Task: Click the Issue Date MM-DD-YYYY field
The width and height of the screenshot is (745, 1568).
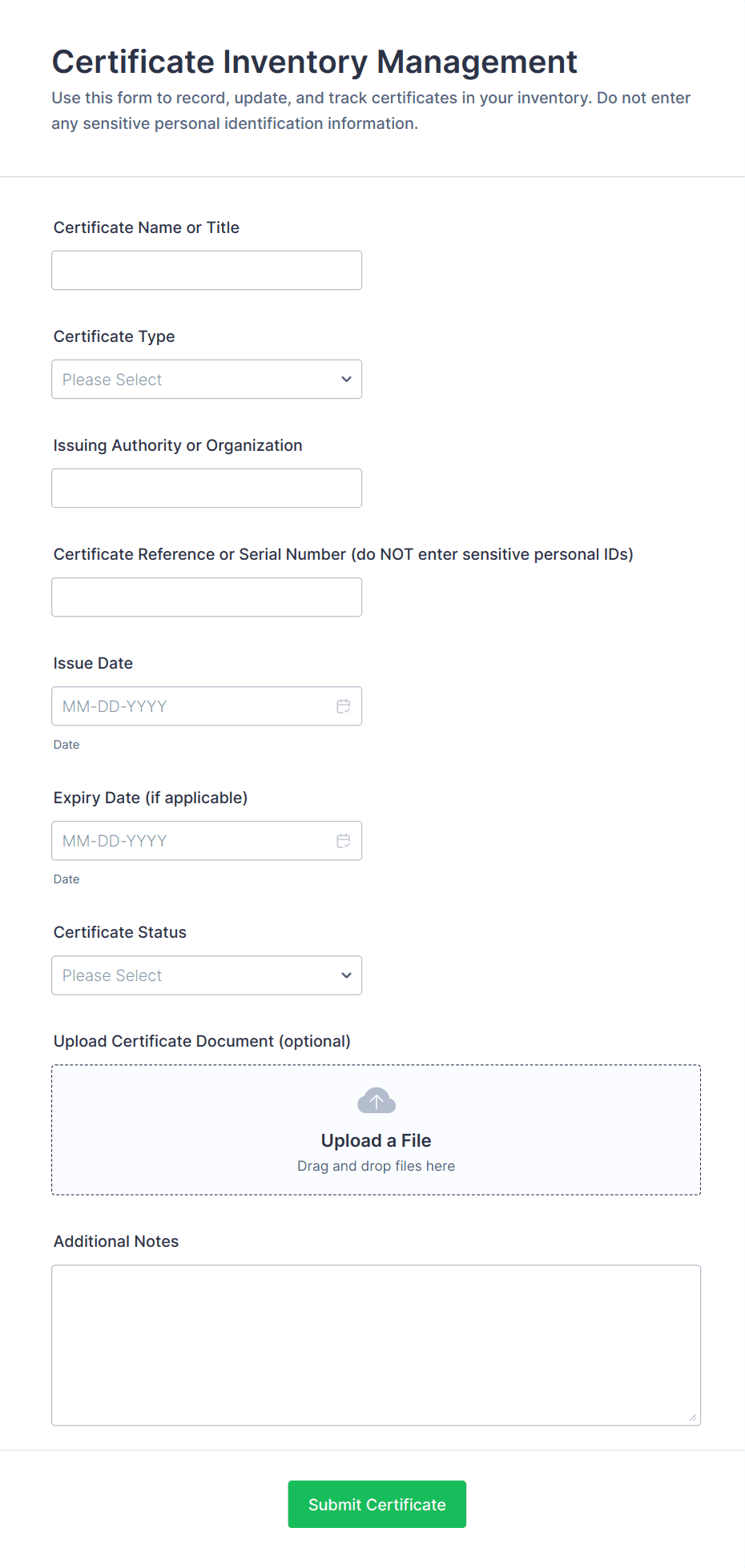Action: click(x=184, y=706)
